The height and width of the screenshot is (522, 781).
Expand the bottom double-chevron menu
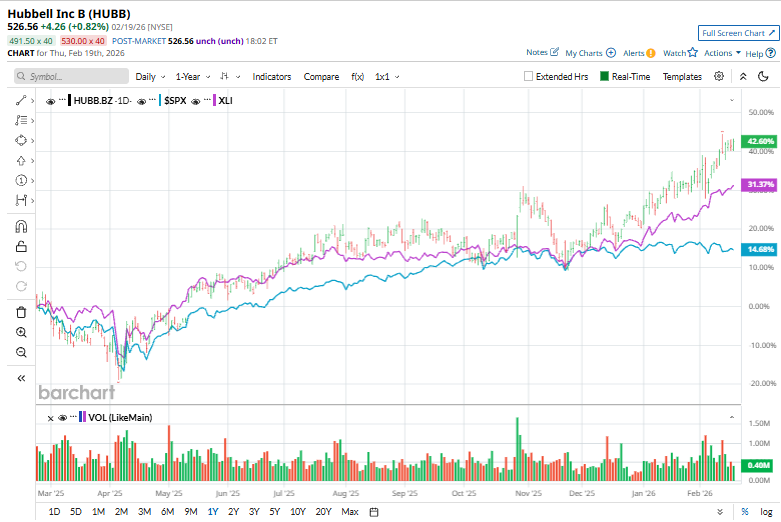tap(720, 512)
